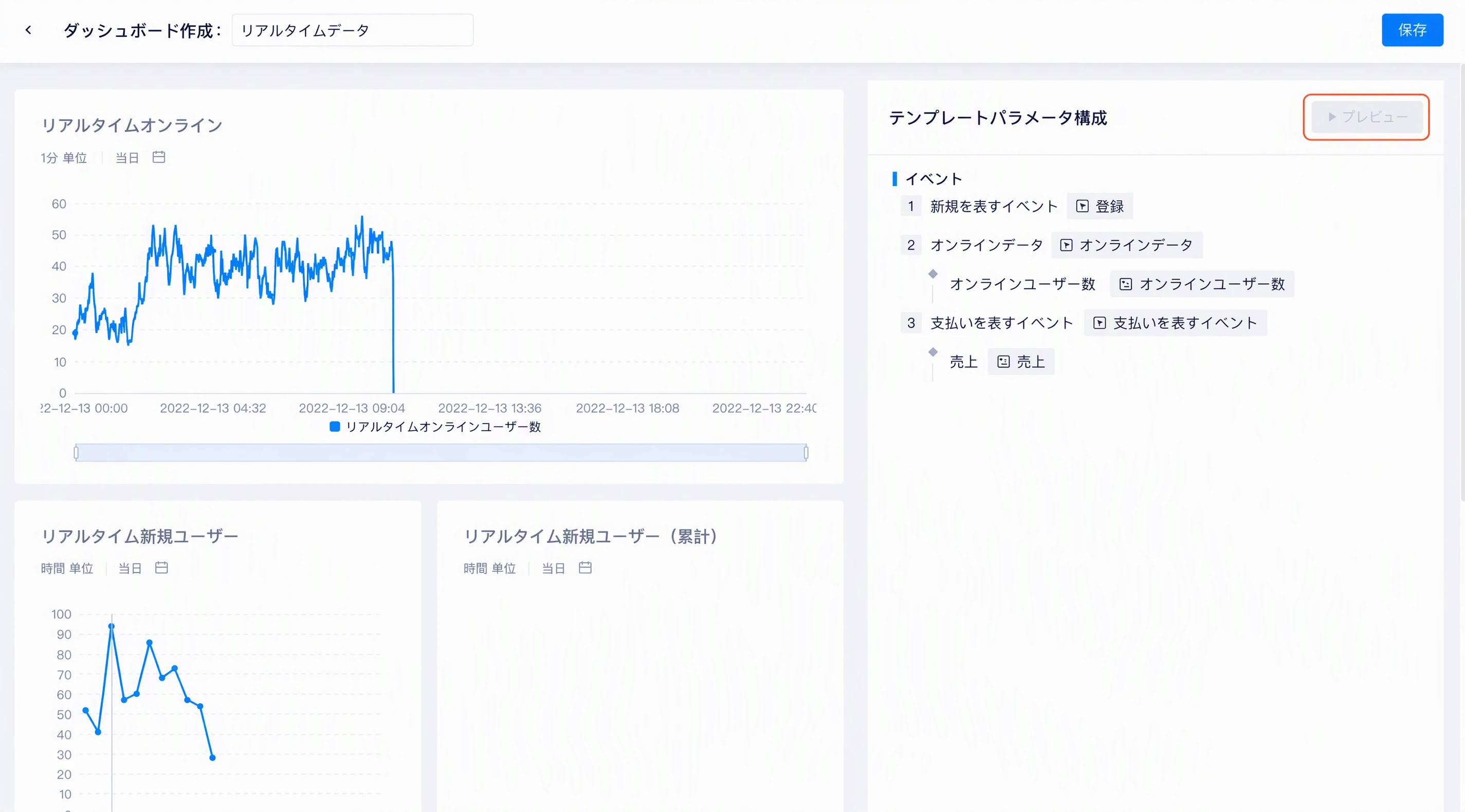This screenshot has width=1465, height=812.
Task: Click 時間 単位 in リアルタイム新規ユーザー（累計） chart
Action: [x=490, y=568]
